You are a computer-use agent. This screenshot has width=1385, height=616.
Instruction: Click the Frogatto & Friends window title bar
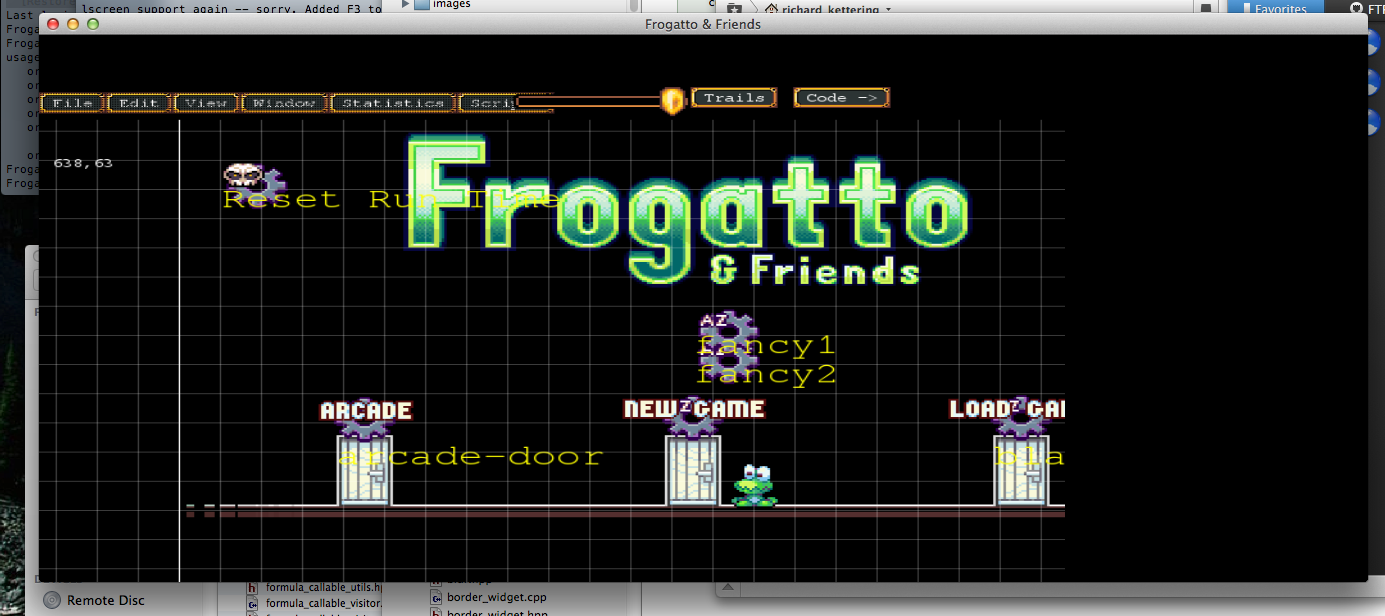(702, 24)
